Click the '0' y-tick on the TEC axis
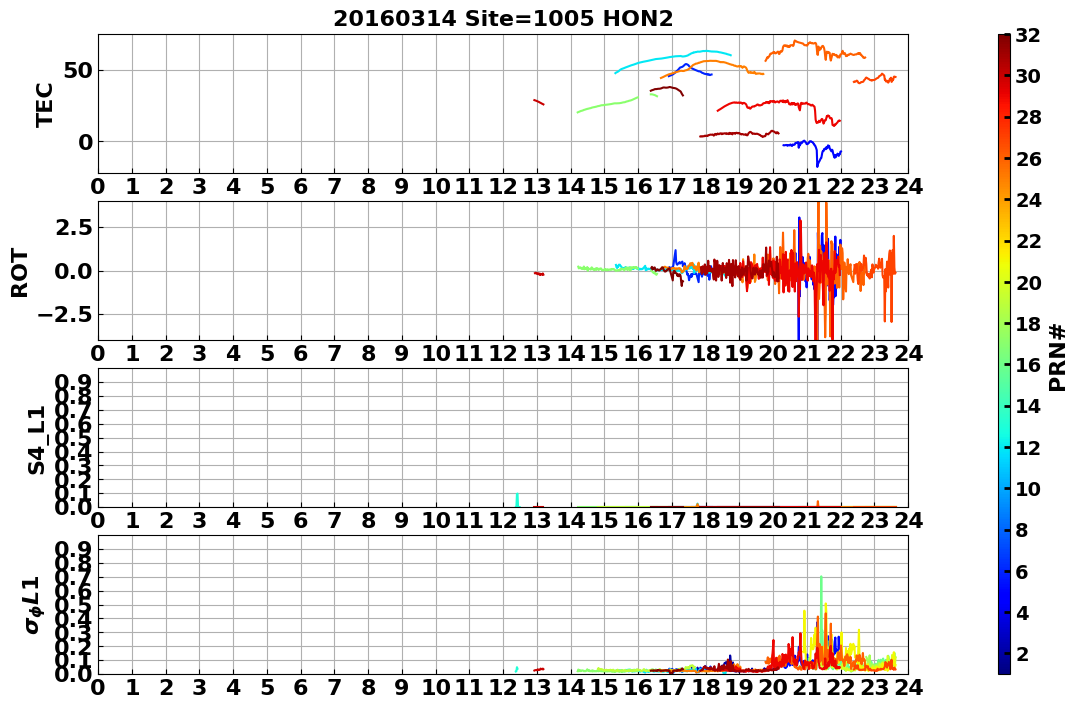This screenshot has height=709, width=1077. tap(85, 142)
